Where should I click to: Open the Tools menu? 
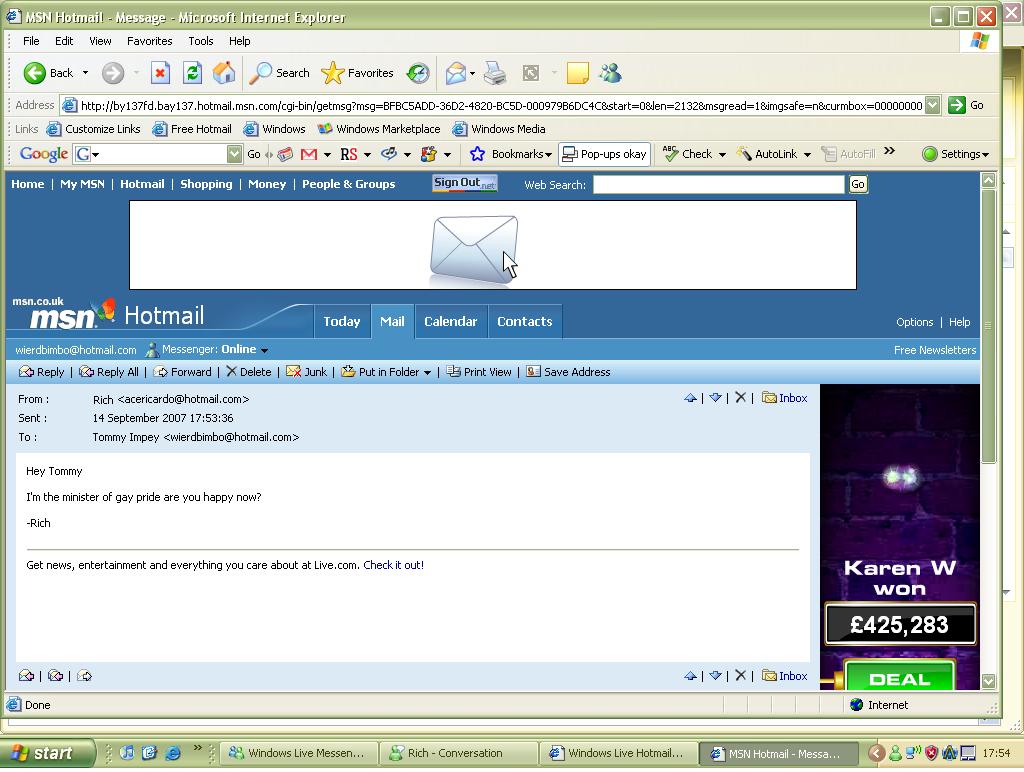[x=200, y=41]
